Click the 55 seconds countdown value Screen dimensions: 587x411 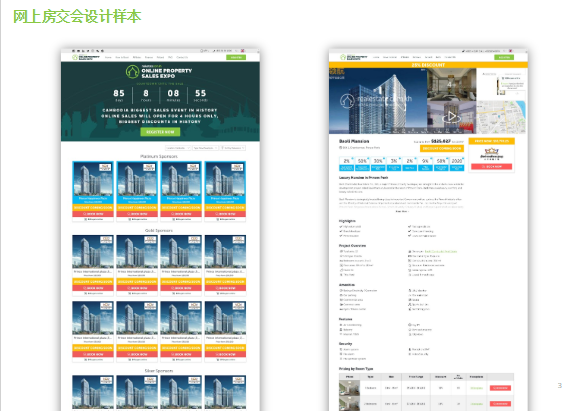(x=200, y=93)
